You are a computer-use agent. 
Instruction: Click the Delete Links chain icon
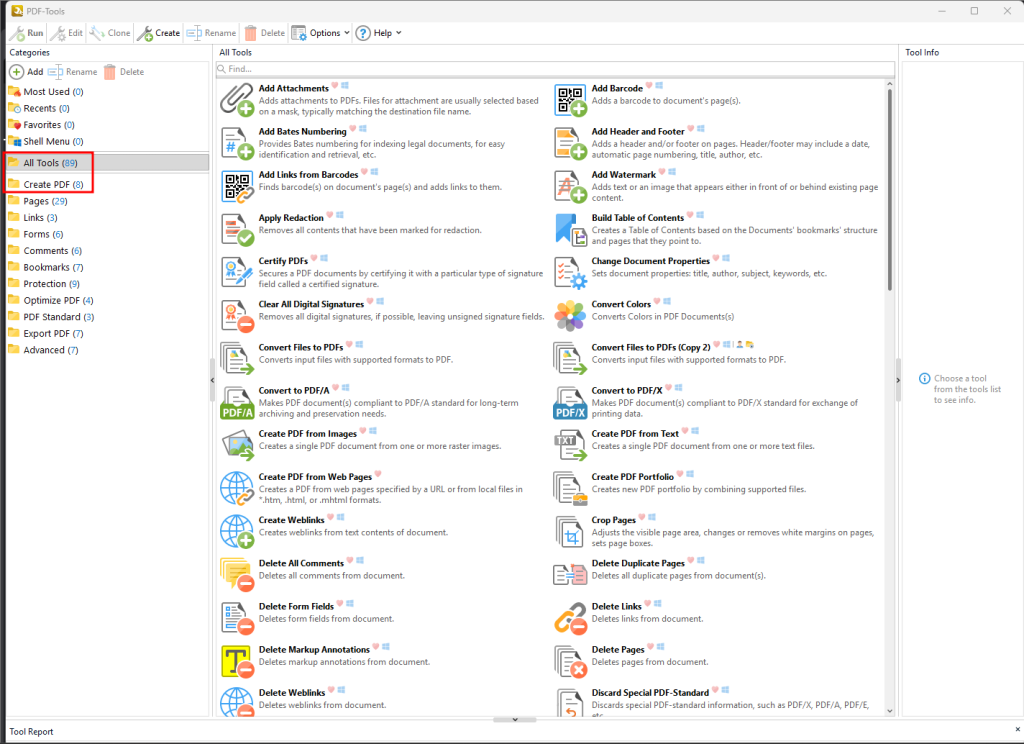coord(570,618)
